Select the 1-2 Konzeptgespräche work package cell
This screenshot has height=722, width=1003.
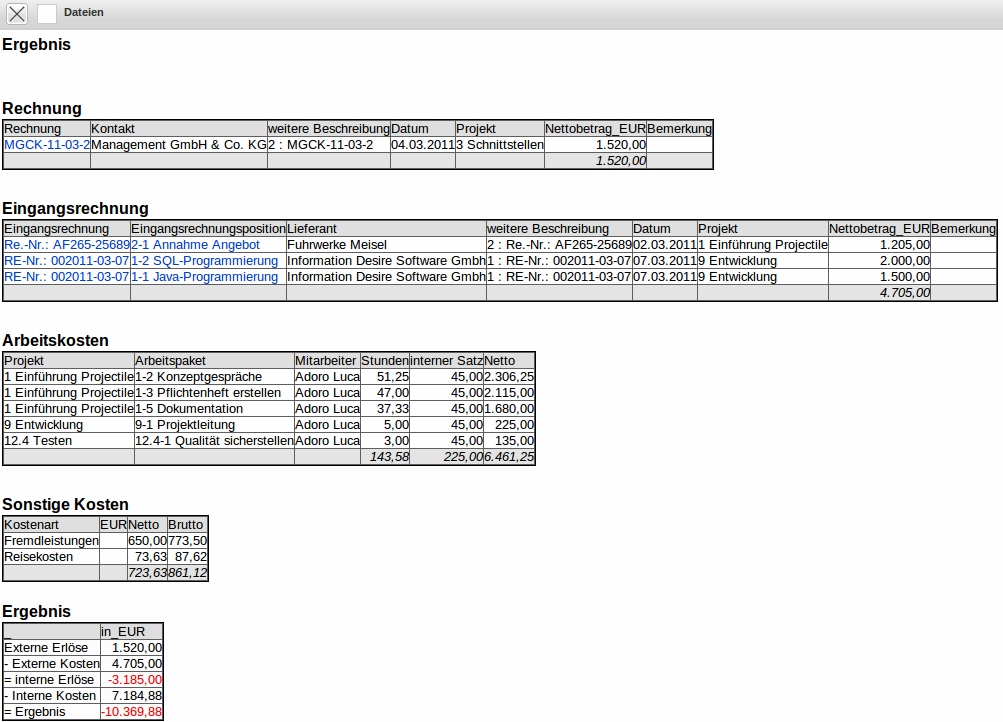coord(198,377)
